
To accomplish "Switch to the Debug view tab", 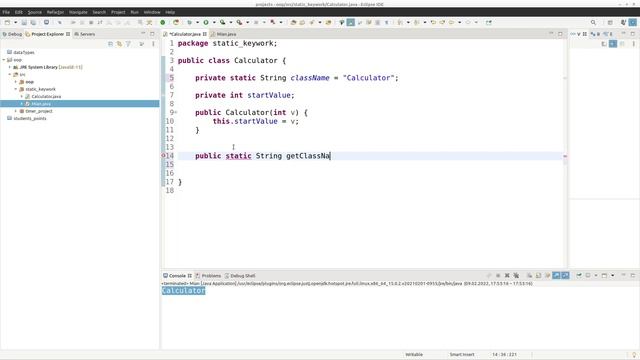I will point(12,34).
